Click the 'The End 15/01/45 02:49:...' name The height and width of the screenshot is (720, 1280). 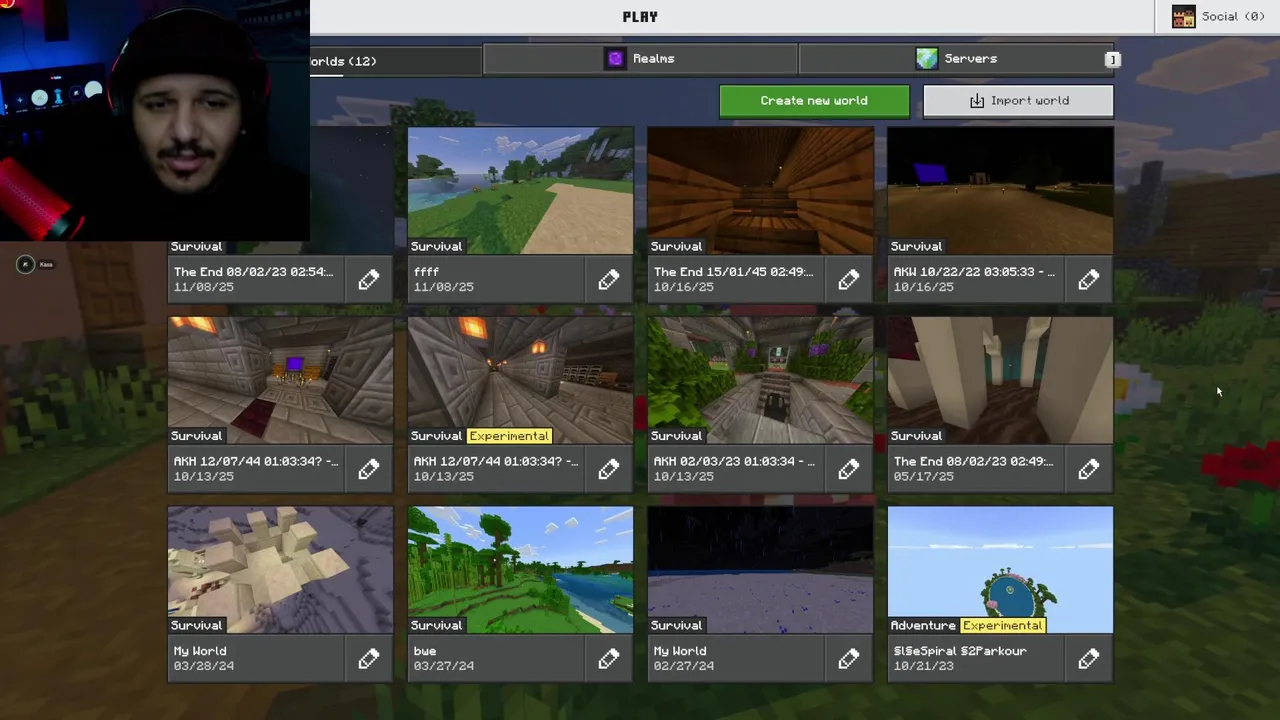point(734,272)
